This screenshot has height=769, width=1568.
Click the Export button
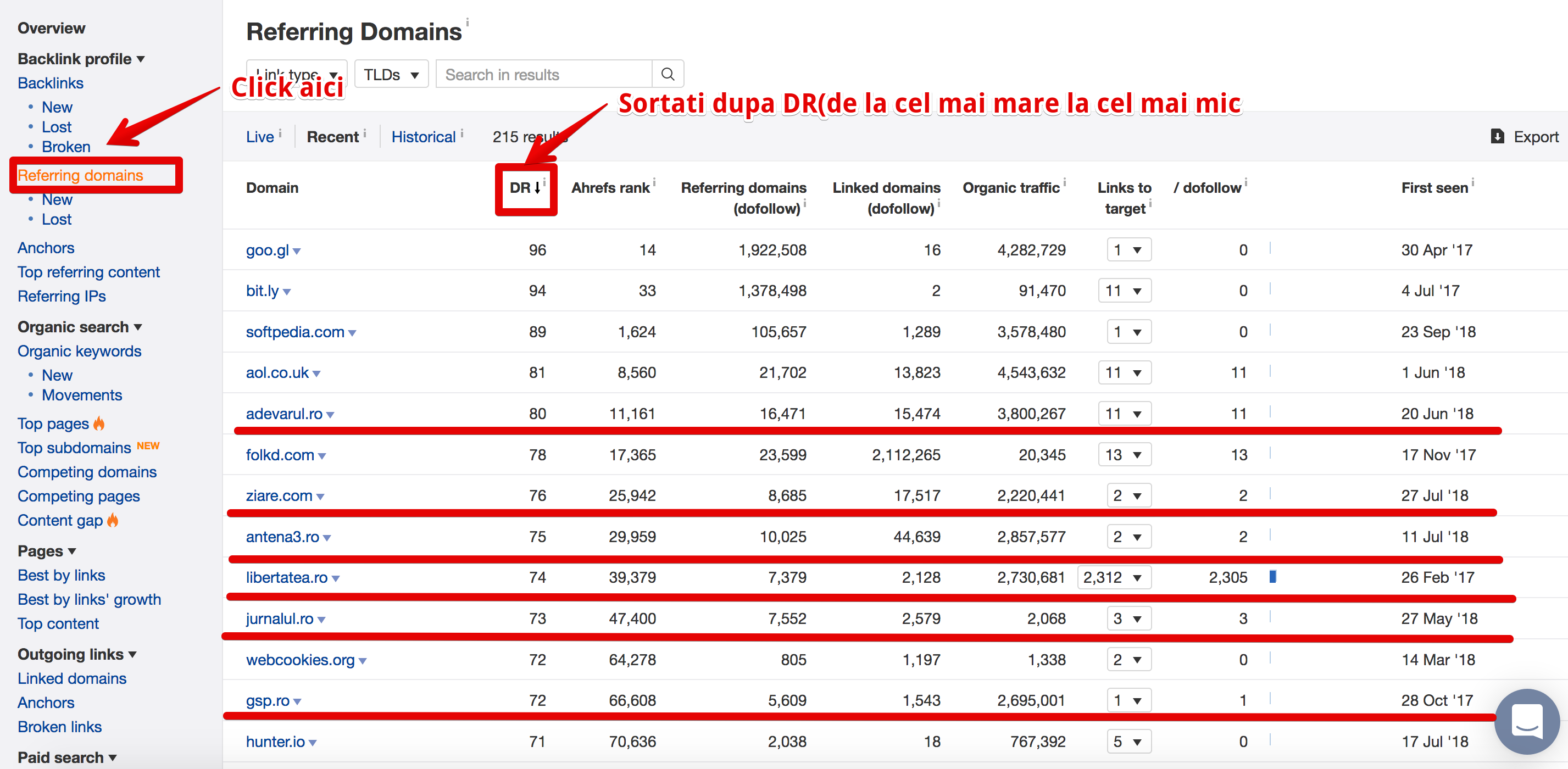[1524, 136]
